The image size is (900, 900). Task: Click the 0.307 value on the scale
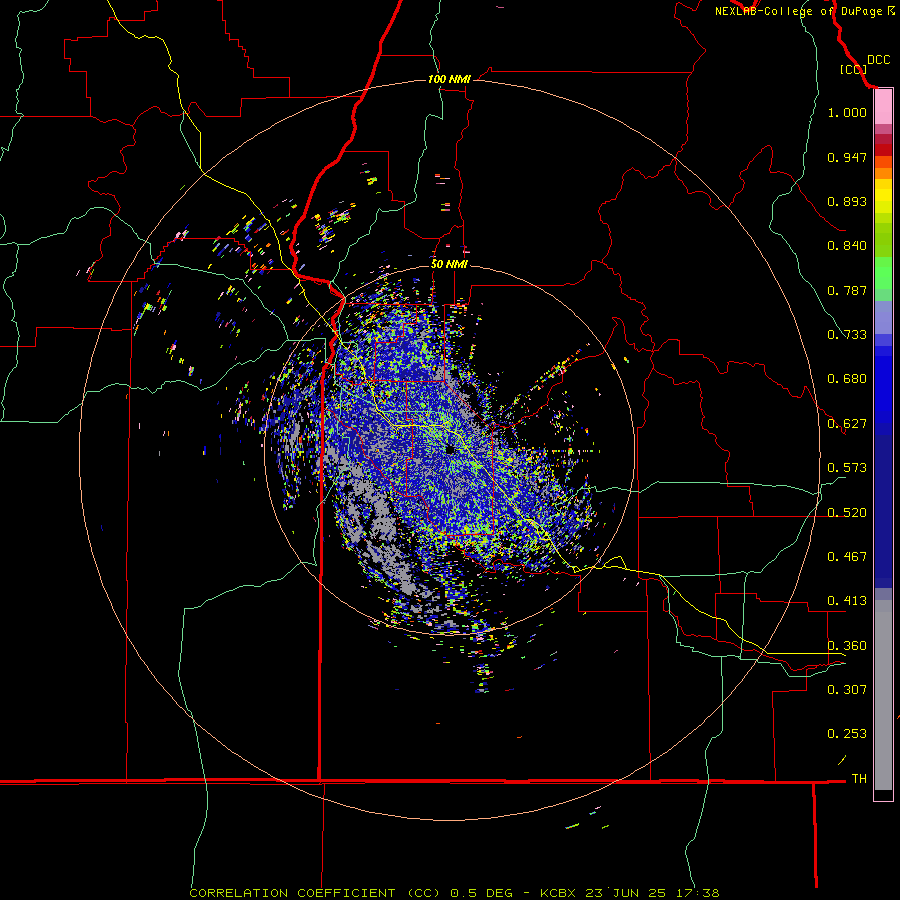847,690
